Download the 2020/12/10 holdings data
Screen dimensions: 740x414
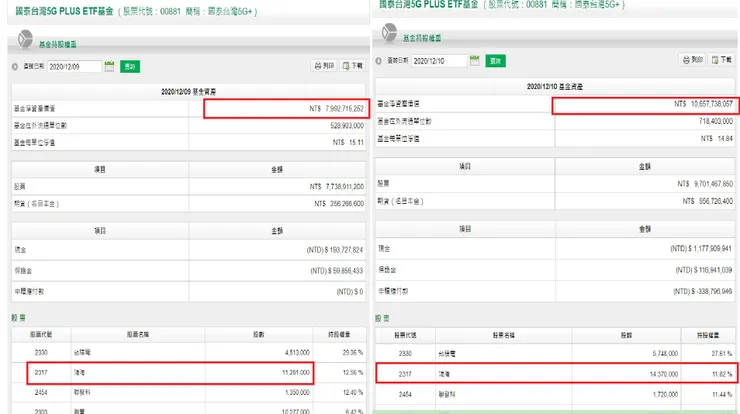(722, 59)
